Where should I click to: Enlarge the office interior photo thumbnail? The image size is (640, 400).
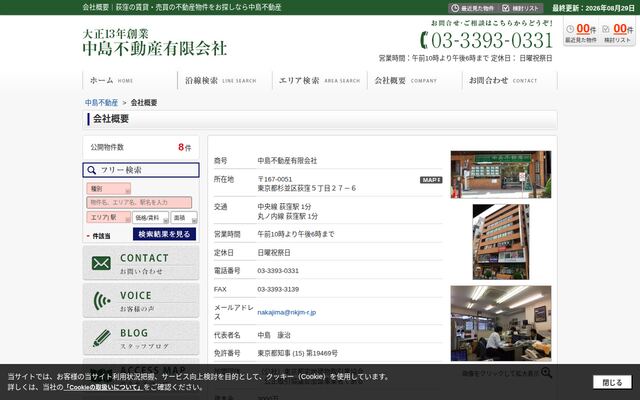coord(501,323)
